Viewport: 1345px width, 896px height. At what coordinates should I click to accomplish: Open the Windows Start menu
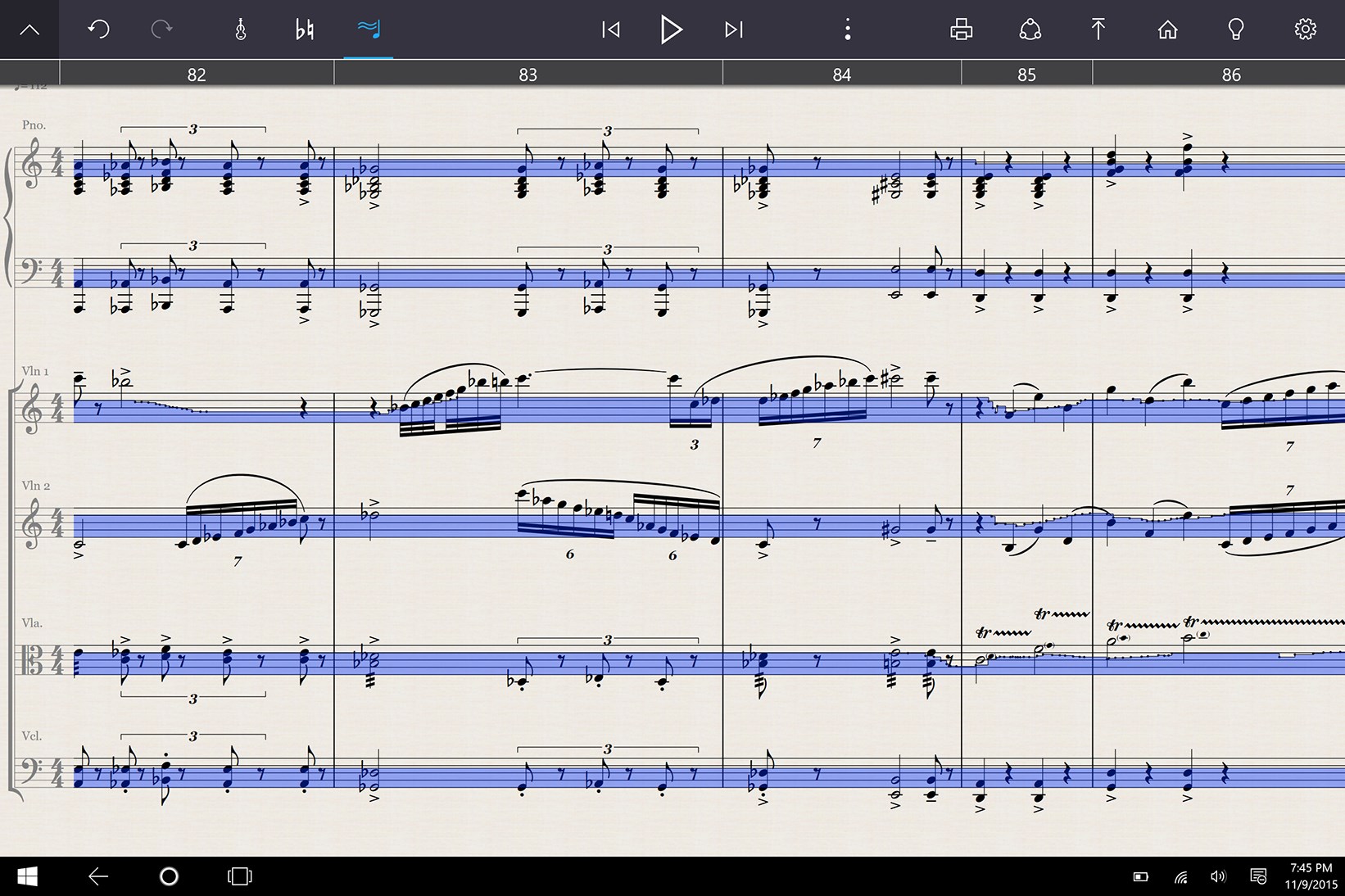pos(27,876)
